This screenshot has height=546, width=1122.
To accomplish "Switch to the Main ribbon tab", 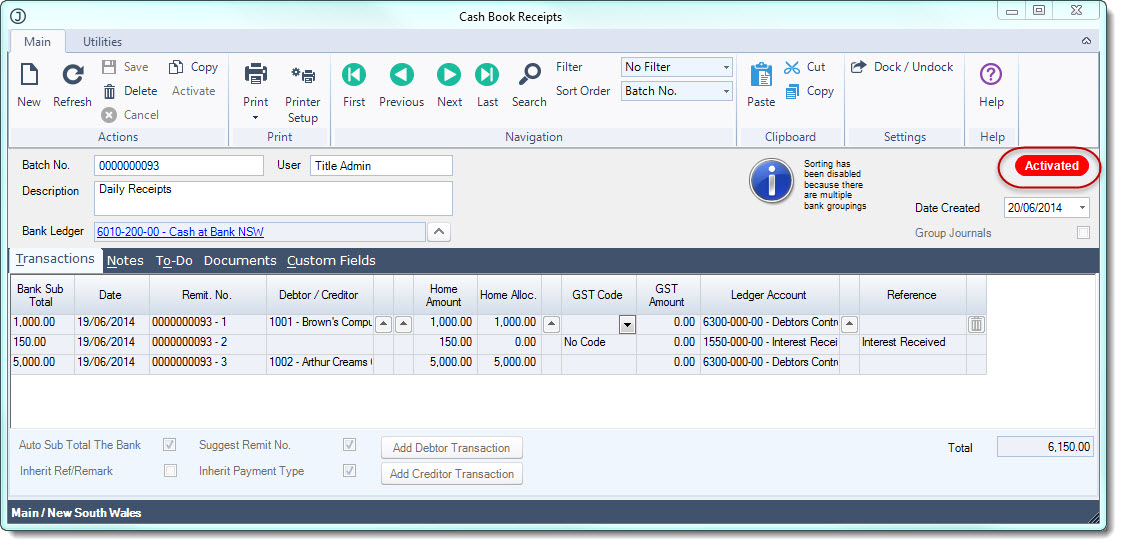I will pyautogui.click(x=37, y=42).
